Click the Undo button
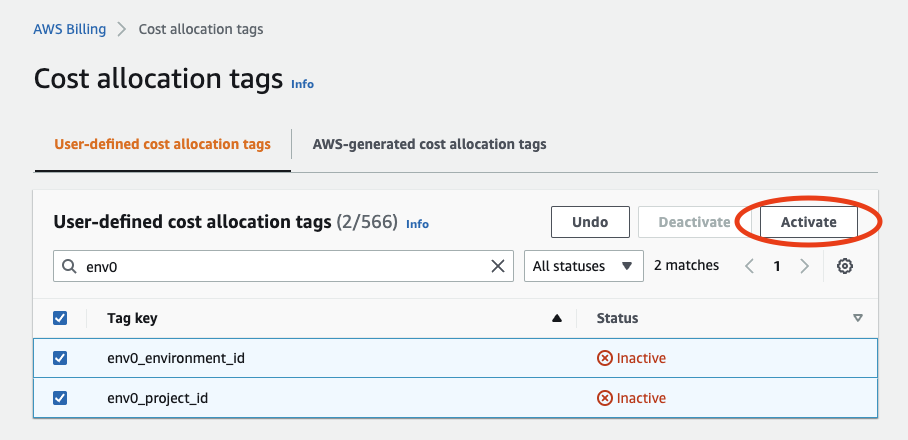 (590, 222)
